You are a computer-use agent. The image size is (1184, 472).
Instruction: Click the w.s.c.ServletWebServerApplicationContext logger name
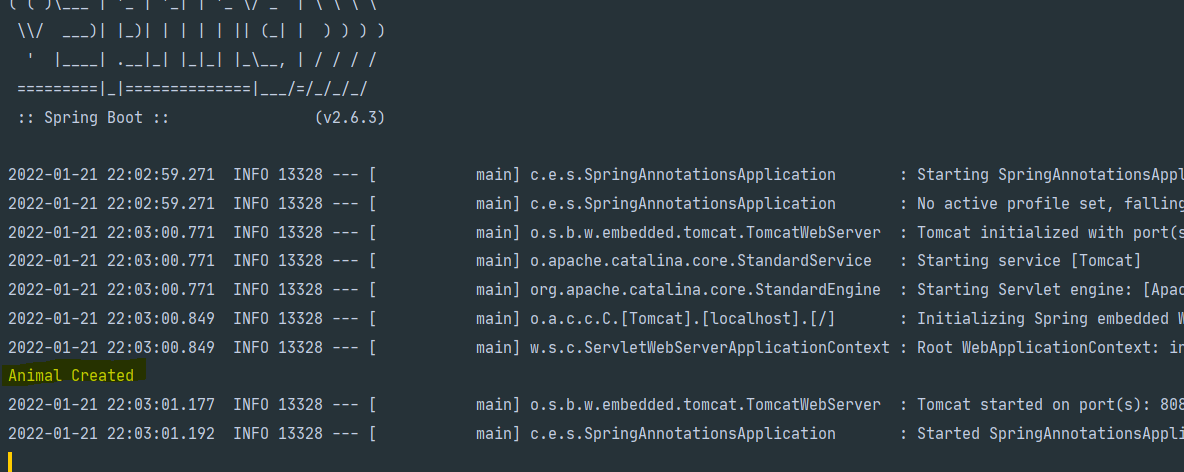(708, 348)
